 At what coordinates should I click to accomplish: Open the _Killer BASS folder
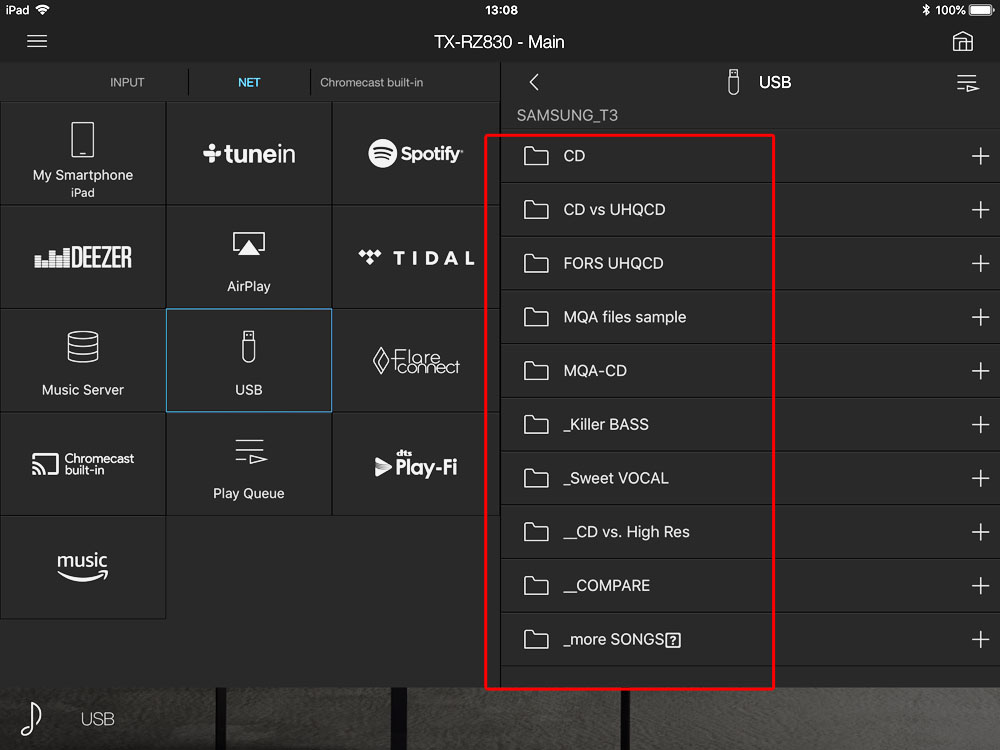[606, 425]
